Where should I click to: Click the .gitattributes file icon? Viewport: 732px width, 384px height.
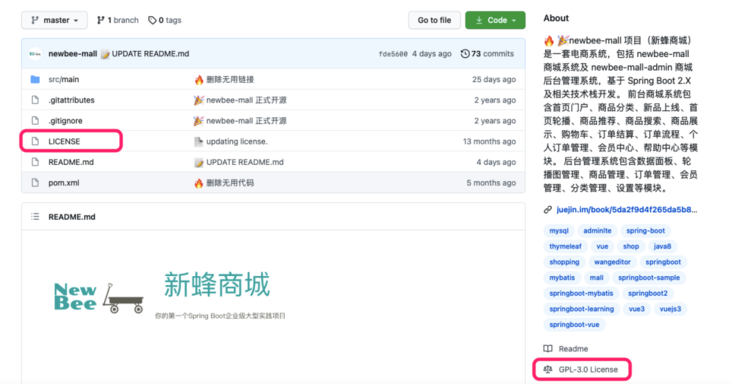point(35,100)
